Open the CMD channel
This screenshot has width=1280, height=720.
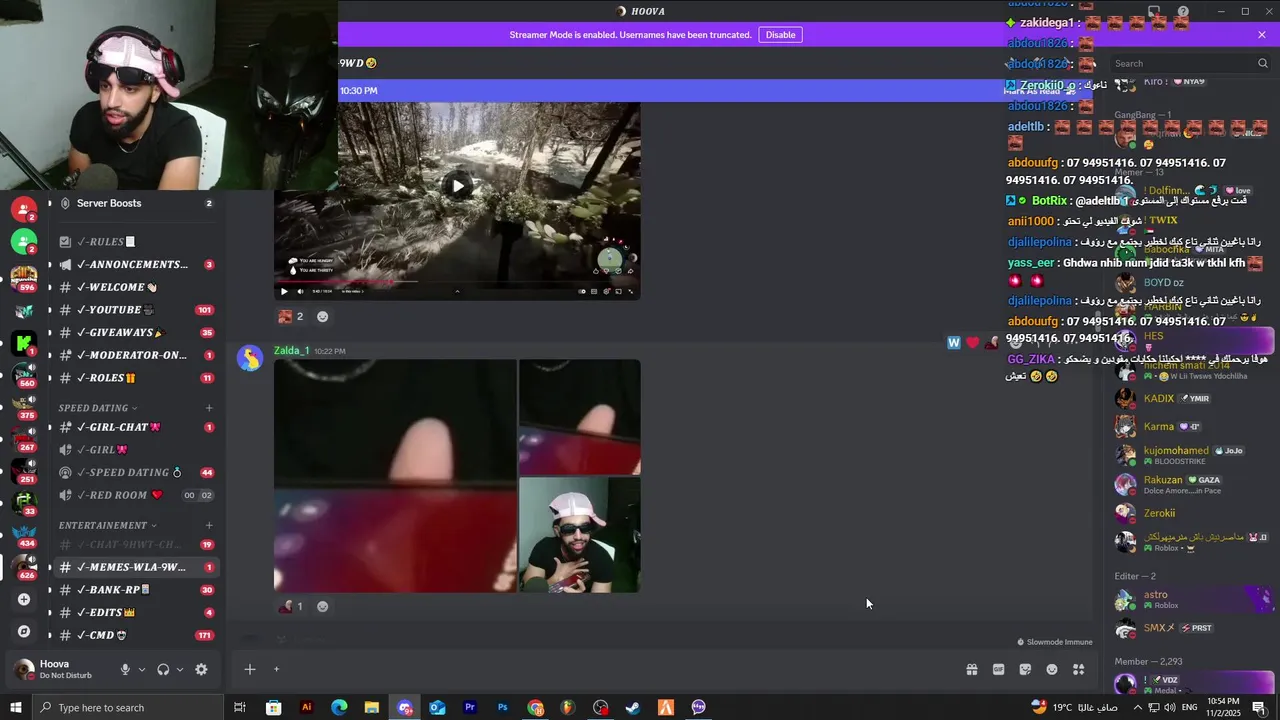tap(135, 635)
